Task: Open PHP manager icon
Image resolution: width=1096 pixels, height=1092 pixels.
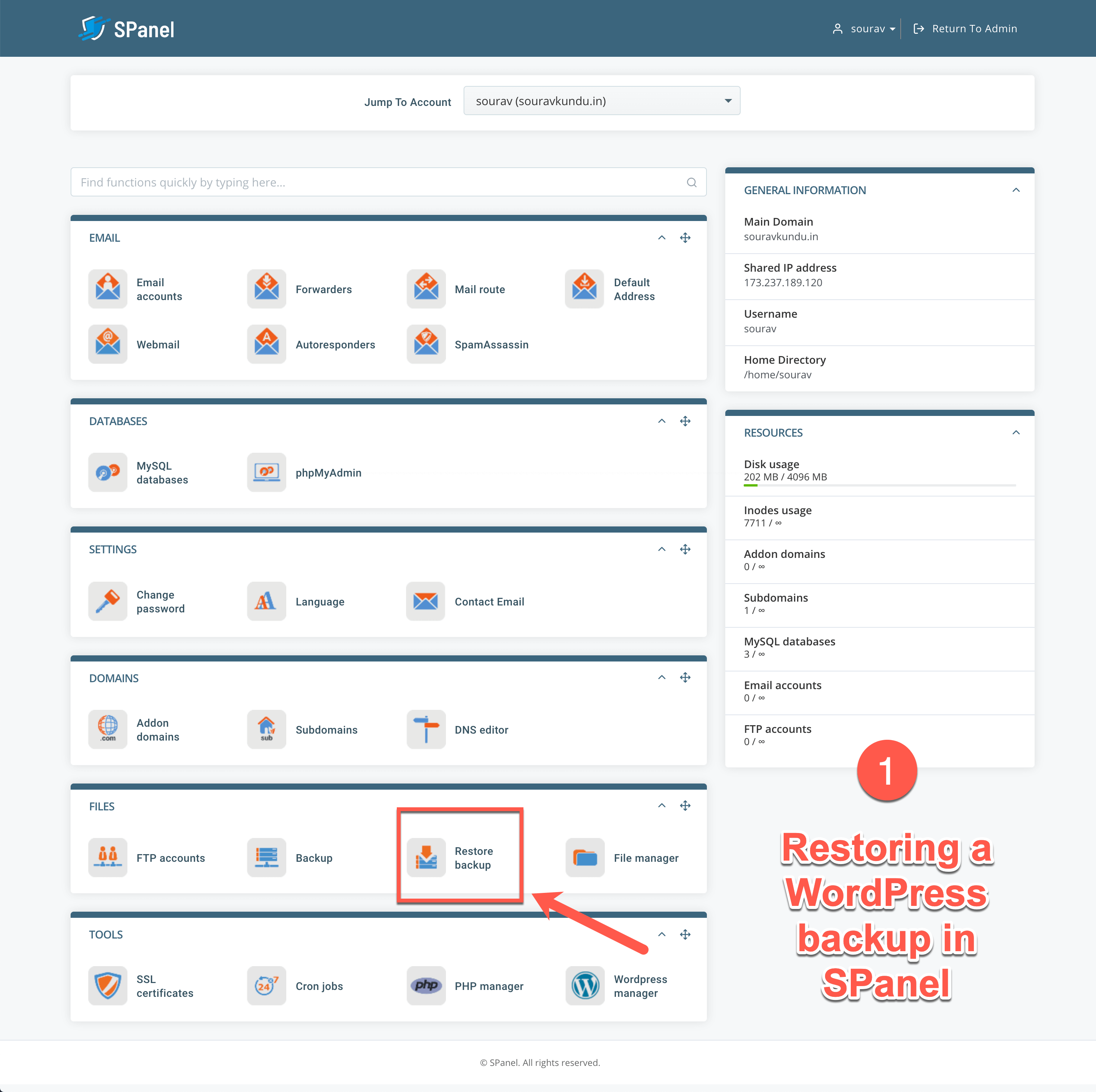Action: coord(426,986)
